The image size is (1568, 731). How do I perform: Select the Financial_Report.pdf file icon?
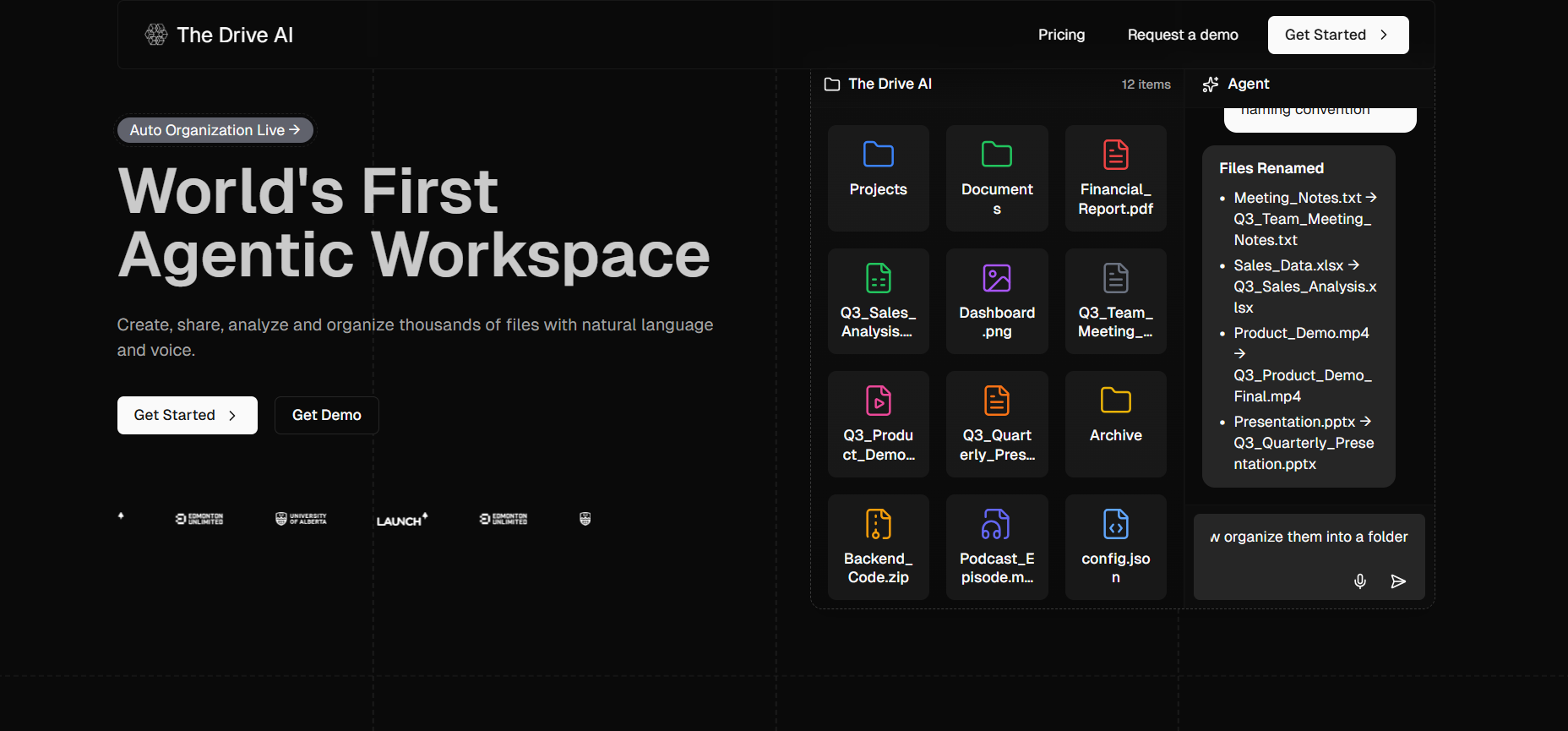click(x=1116, y=155)
